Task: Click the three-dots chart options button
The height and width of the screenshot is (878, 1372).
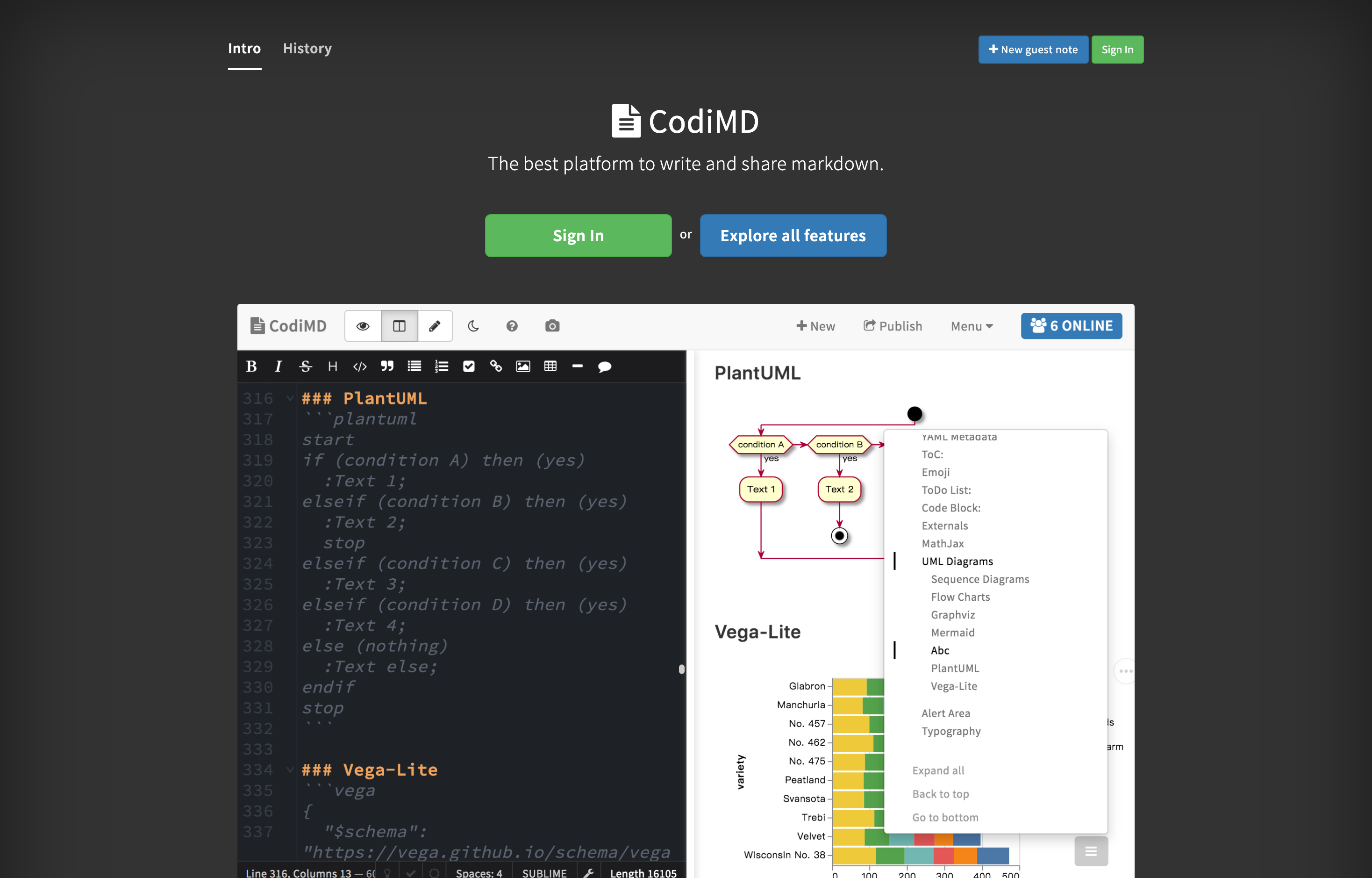Action: (x=1125, y=671)
